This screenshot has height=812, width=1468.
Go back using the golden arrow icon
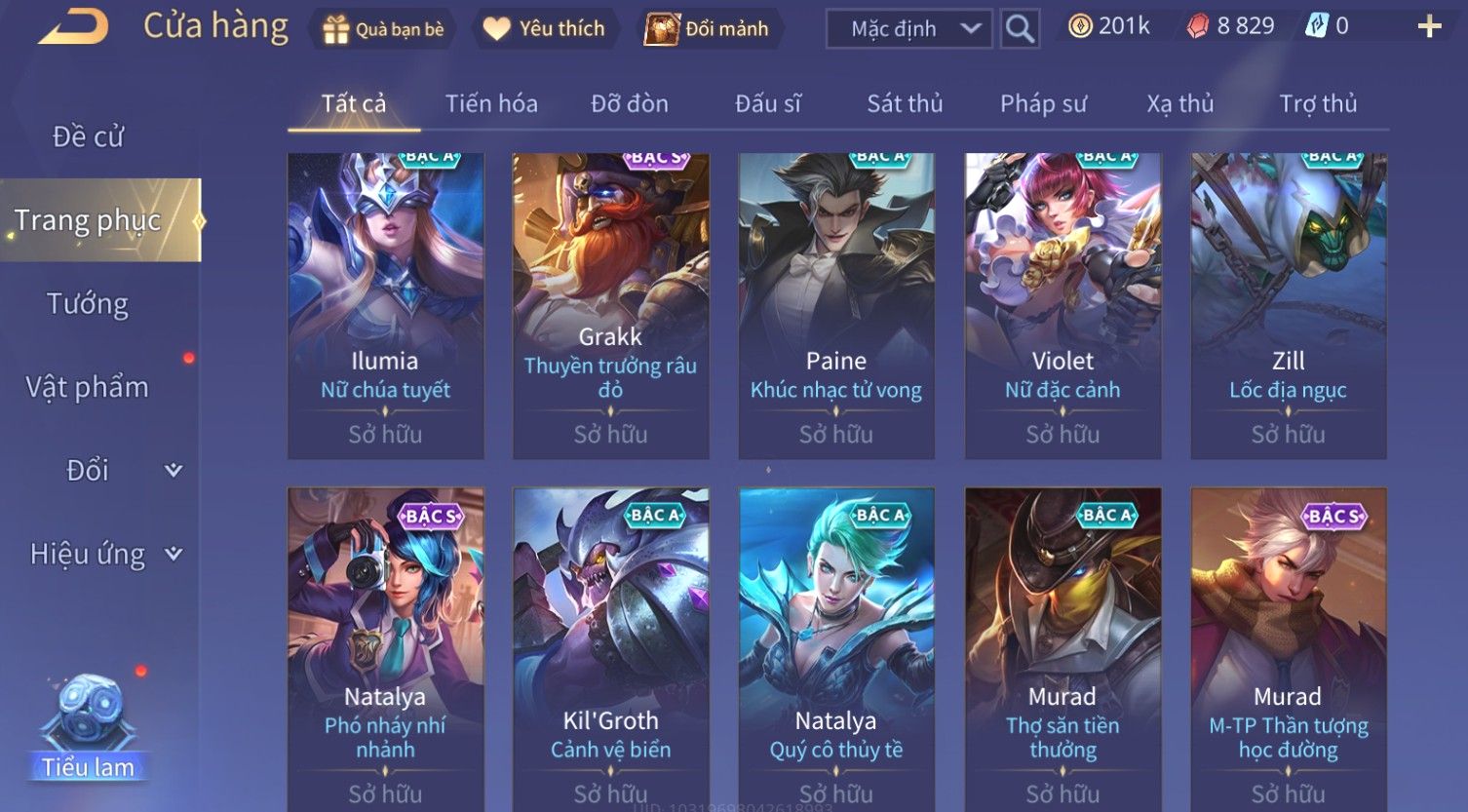(x=73, y=26)
